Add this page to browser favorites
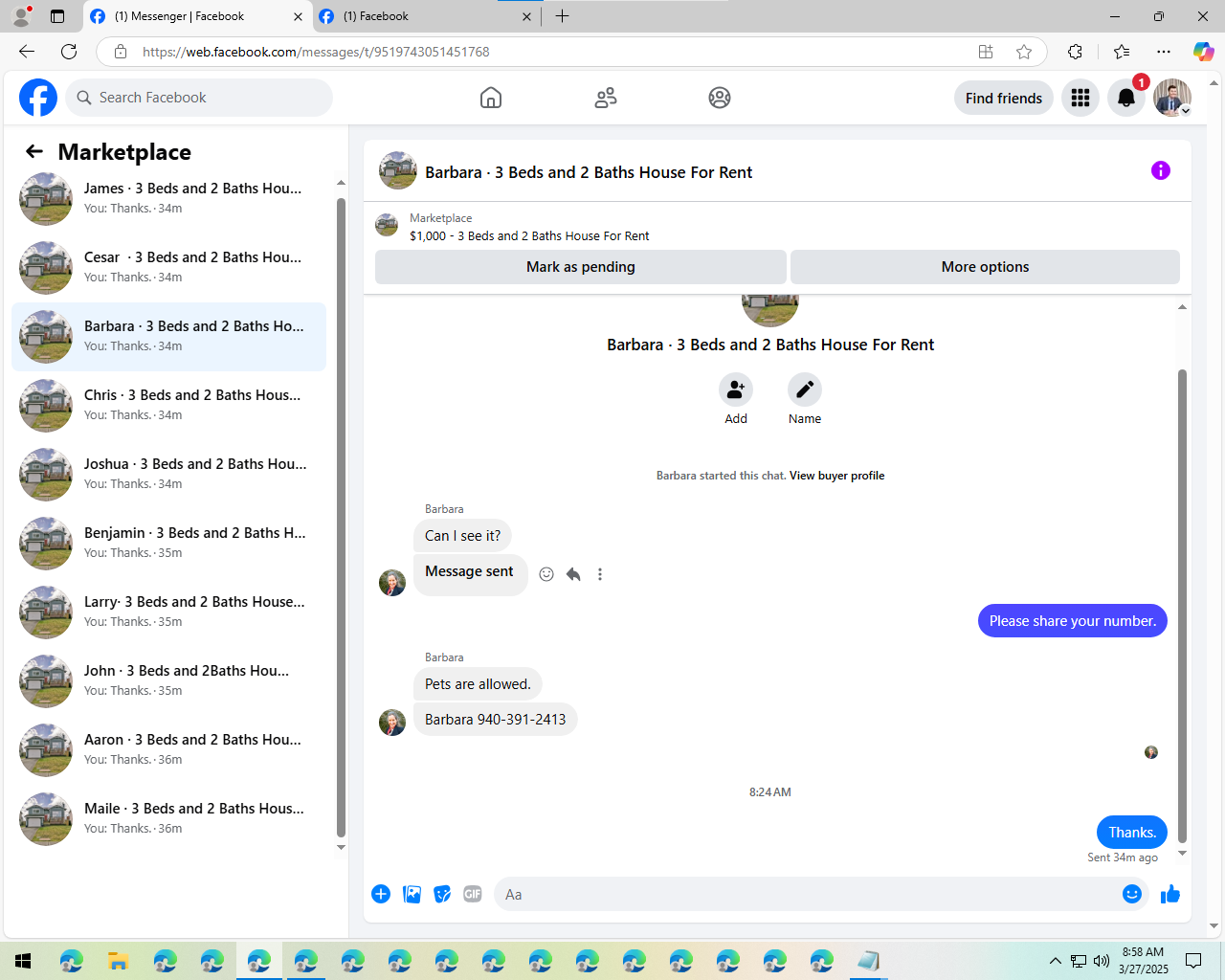The image size is (1225, 980). point(1024,52)
